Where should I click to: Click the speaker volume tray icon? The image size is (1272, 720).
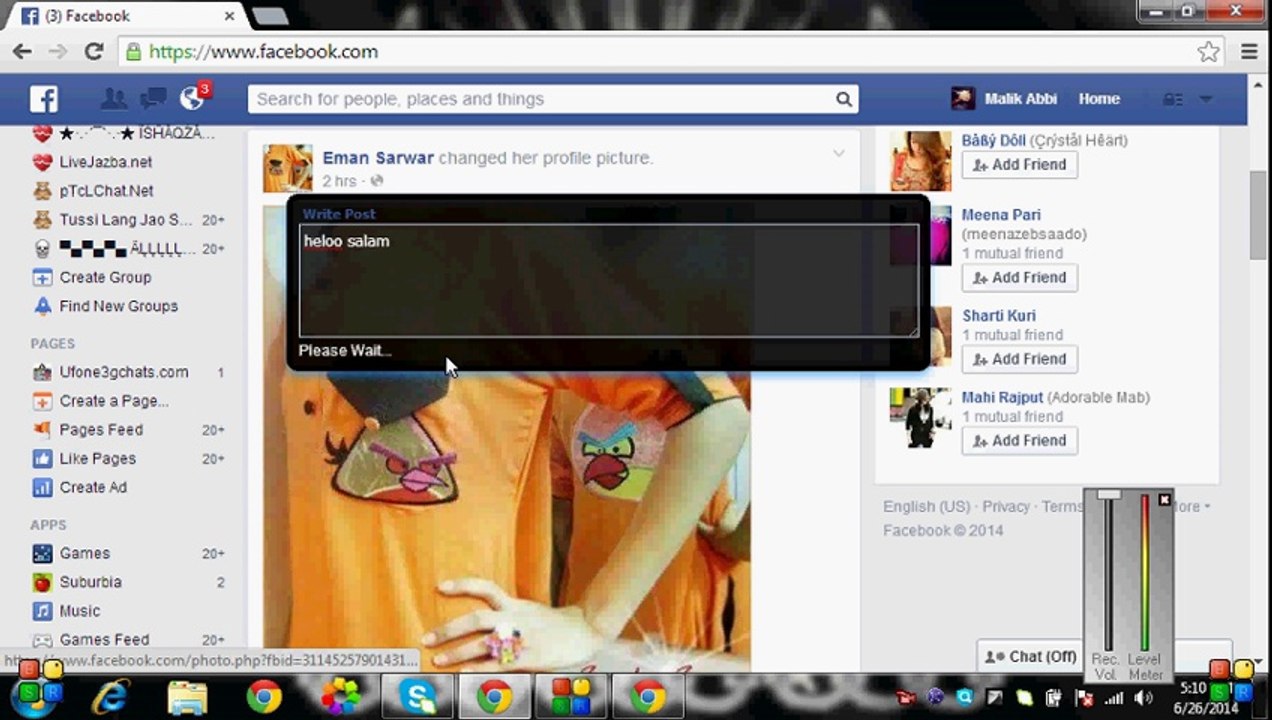pos(1142,698)
